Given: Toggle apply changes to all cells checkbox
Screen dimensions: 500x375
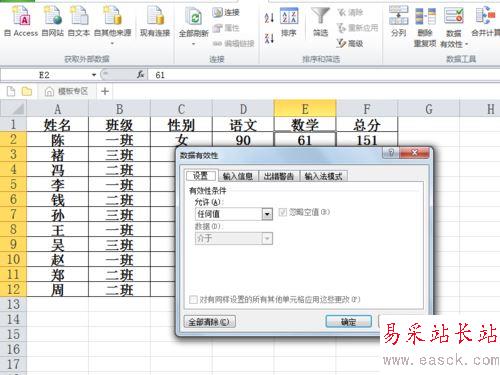Looking at the screenshot, I should coord(193,299).
